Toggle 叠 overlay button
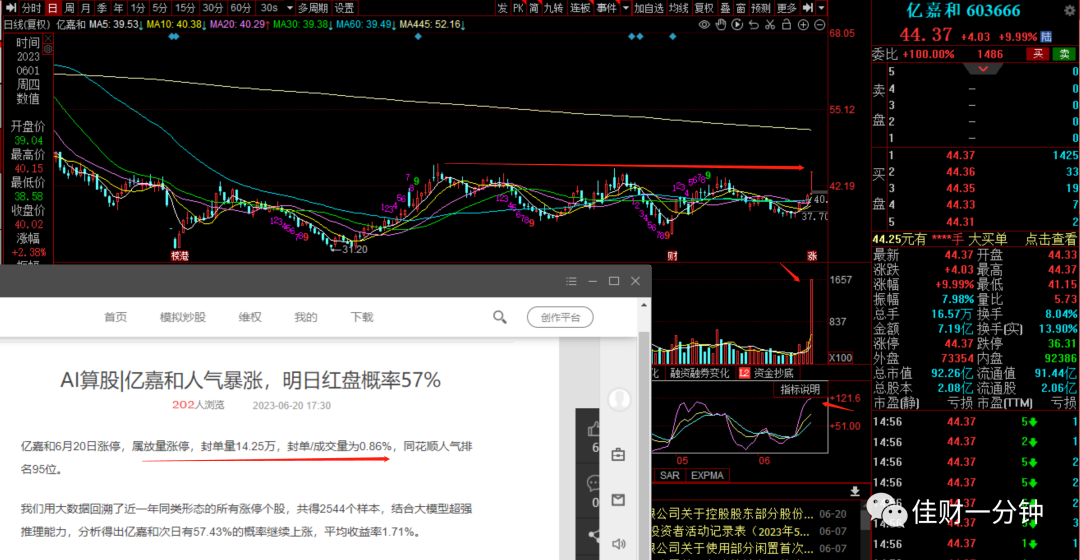 [x=725, y=8]
